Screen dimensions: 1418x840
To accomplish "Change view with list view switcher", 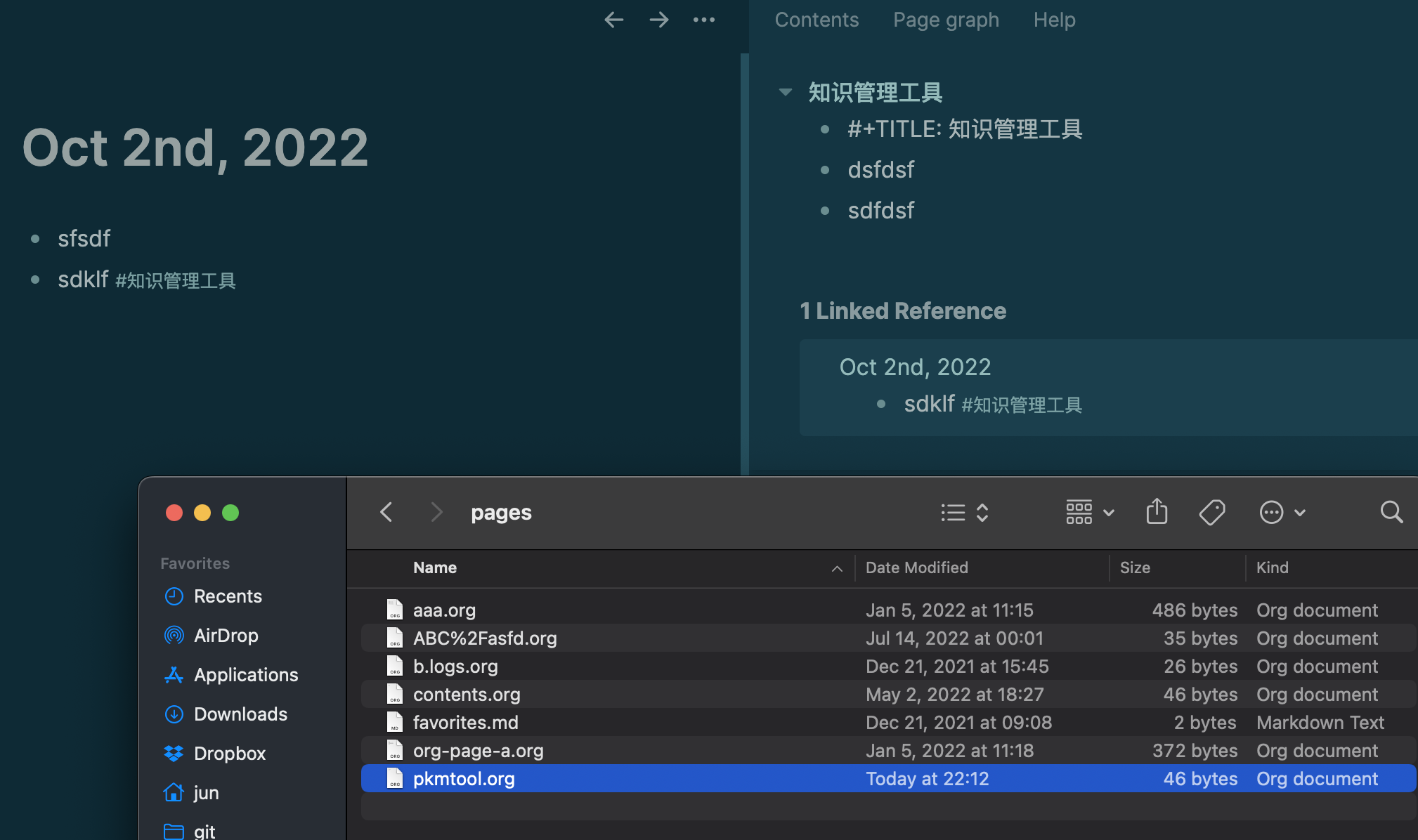I will click(965, 512).
